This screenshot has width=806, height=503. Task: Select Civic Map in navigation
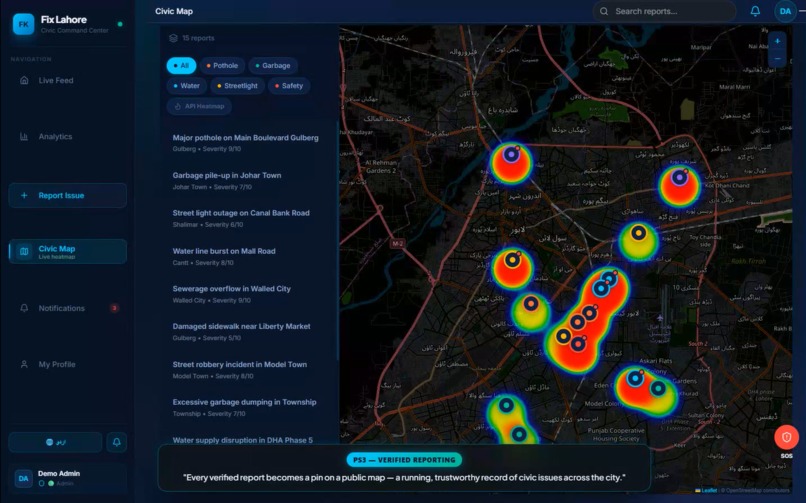coord(67,252)
